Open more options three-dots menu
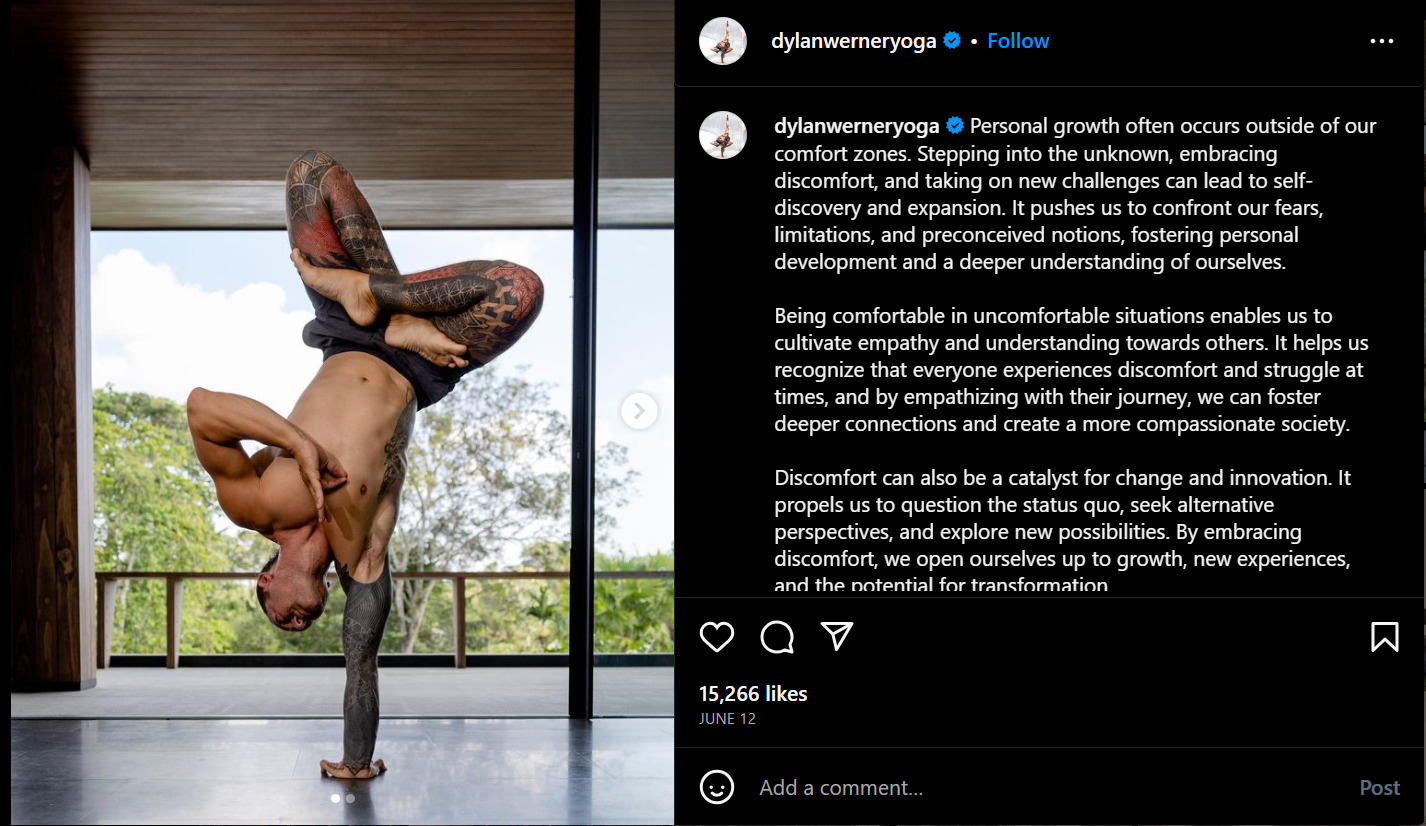The image size is (1426, 826). click(x=1382, y=41)
